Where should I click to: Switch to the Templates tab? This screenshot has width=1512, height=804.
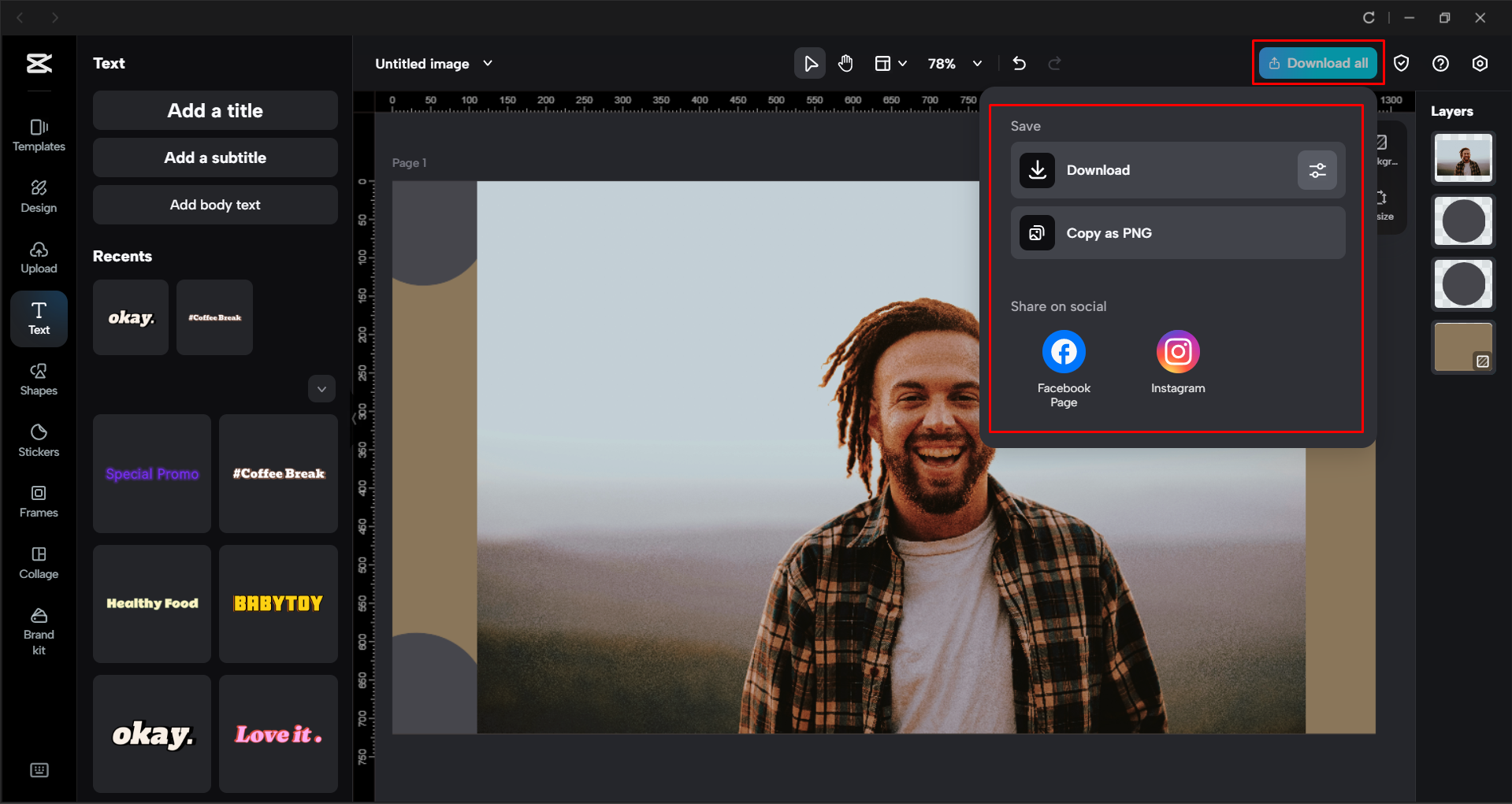coord(39,135)
